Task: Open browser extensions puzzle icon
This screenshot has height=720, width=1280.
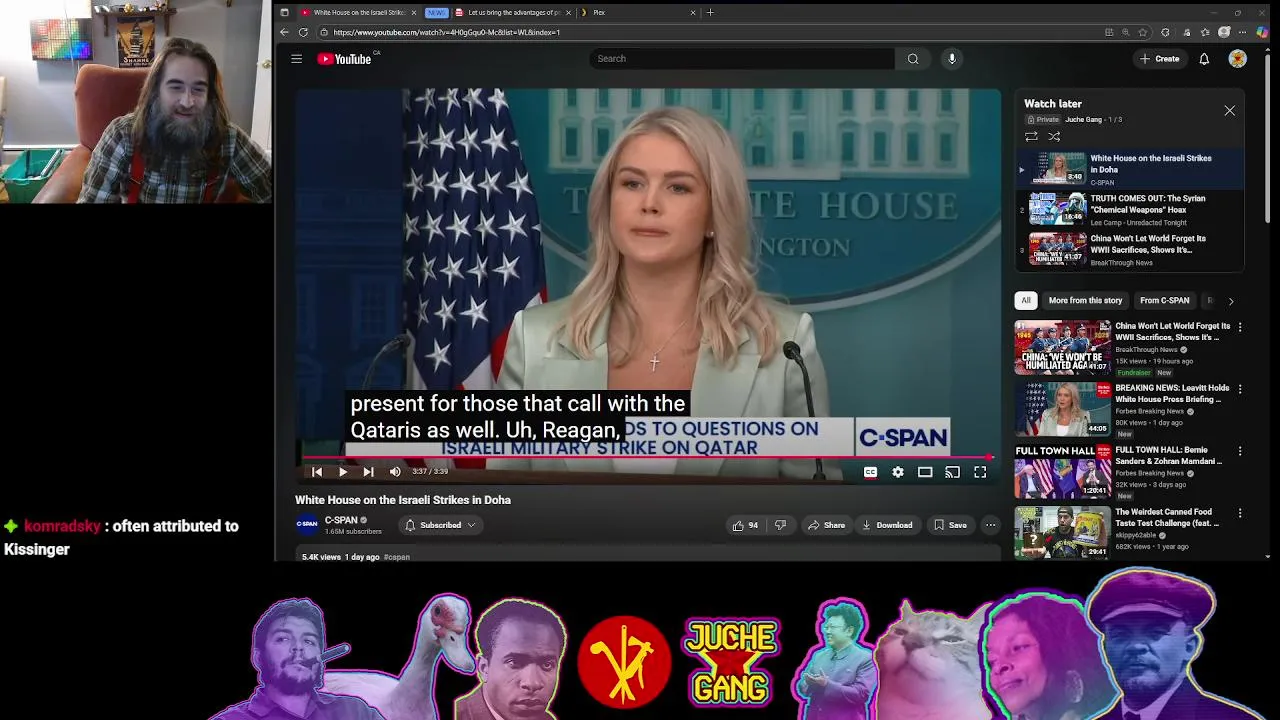Action: [x=1165, y=32]
